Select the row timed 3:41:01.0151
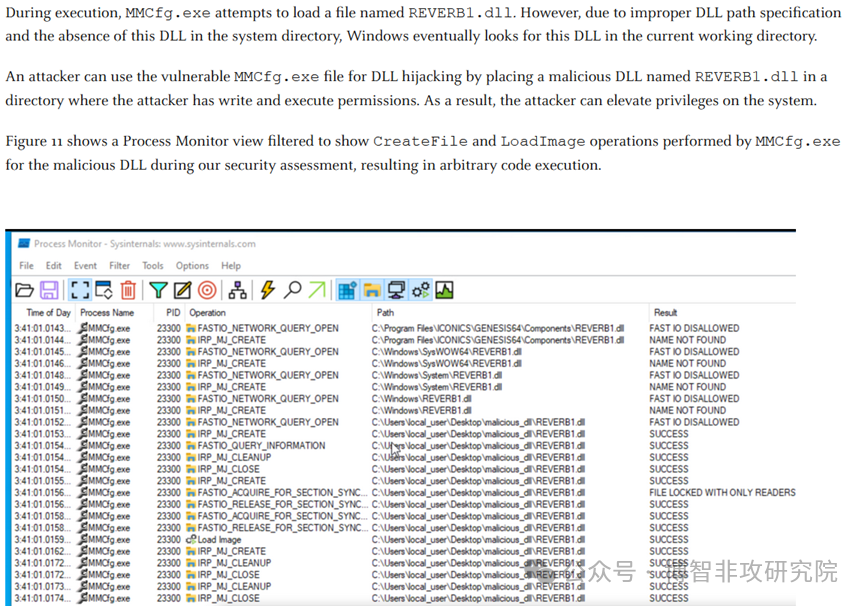This screenshot has width=865, height=606. (x=405, y=410)
